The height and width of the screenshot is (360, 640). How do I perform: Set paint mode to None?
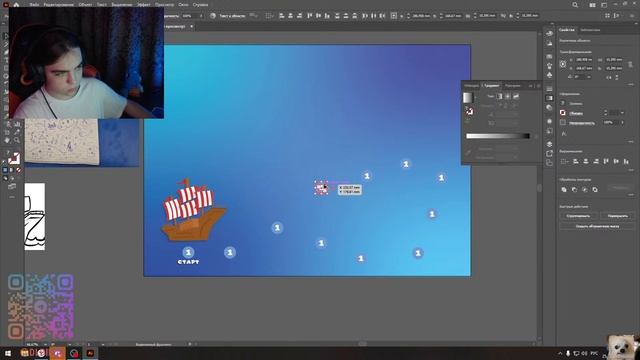click(18, 170)
